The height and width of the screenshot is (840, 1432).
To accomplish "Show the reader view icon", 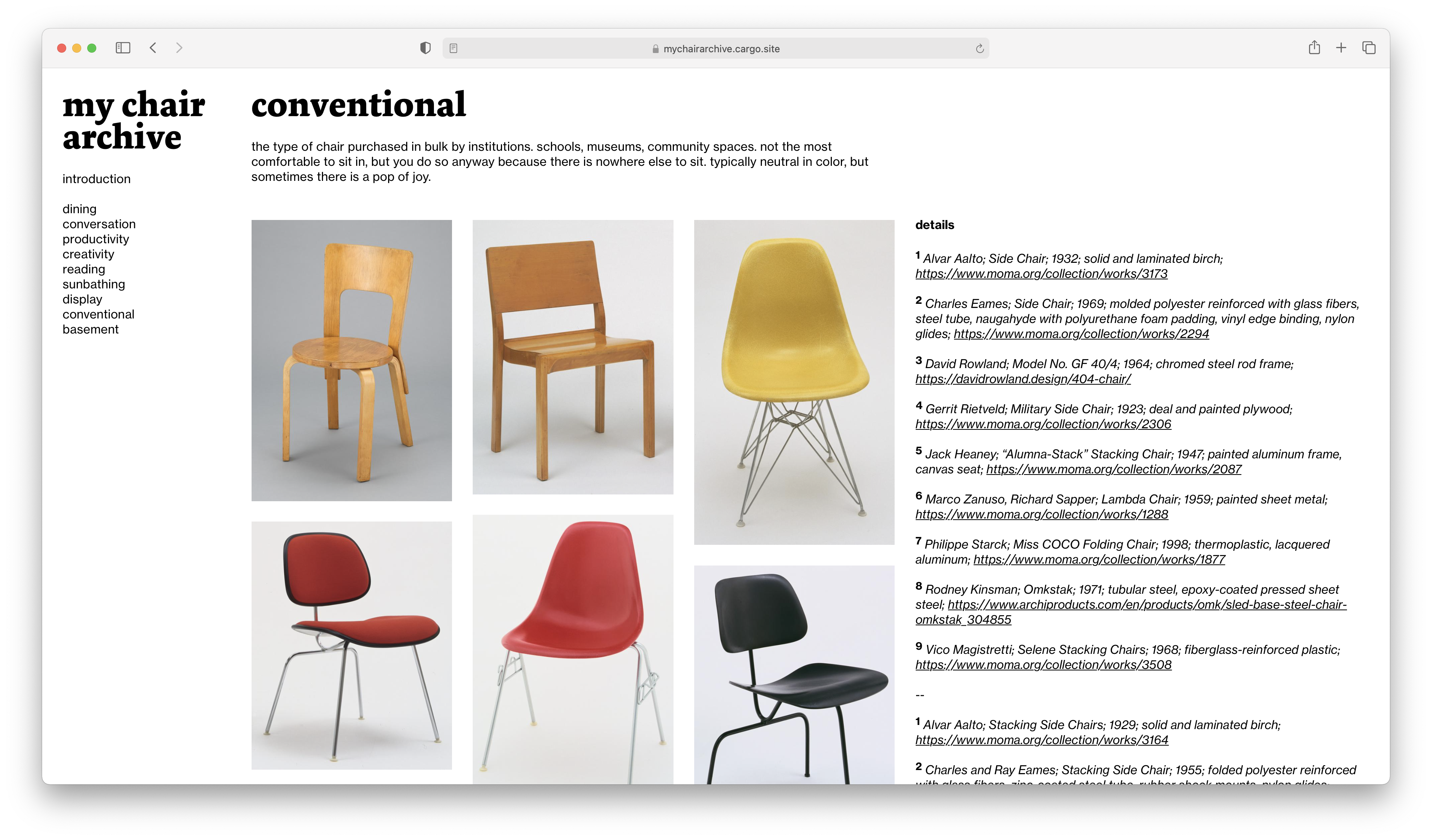I will coord(454,48).
